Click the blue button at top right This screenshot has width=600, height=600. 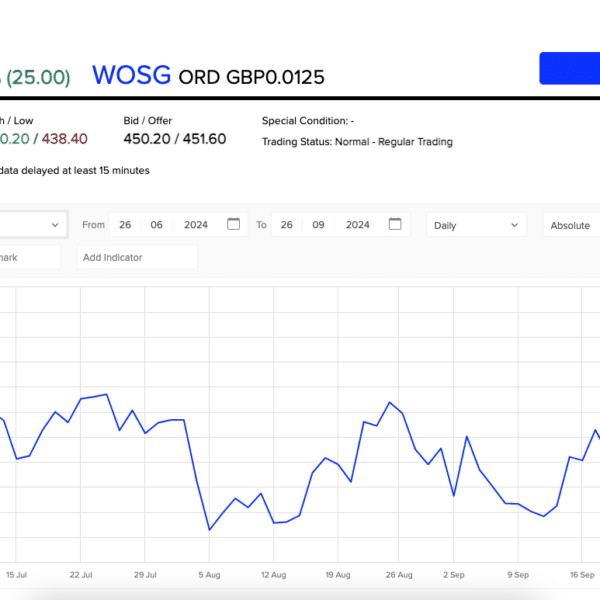pos(570,68)
